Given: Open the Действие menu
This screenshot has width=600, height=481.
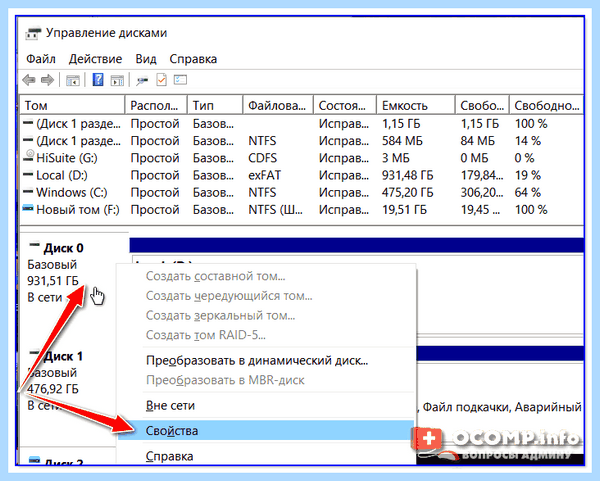Looking at the screenshot, I should coord(95,59).
